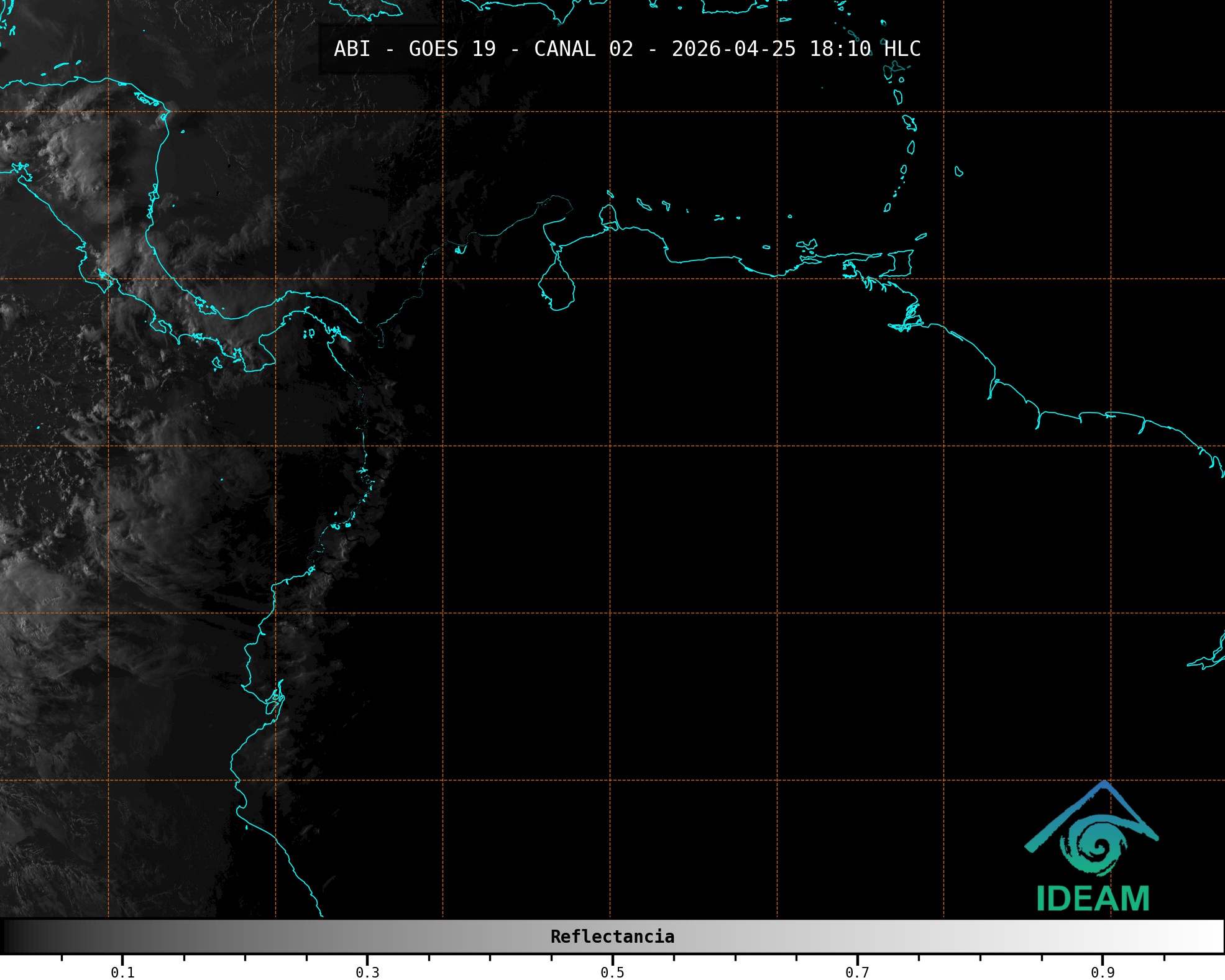1225x980 pixels.
Task: Click the GOES 19 text in title
Action: [452, 49]
